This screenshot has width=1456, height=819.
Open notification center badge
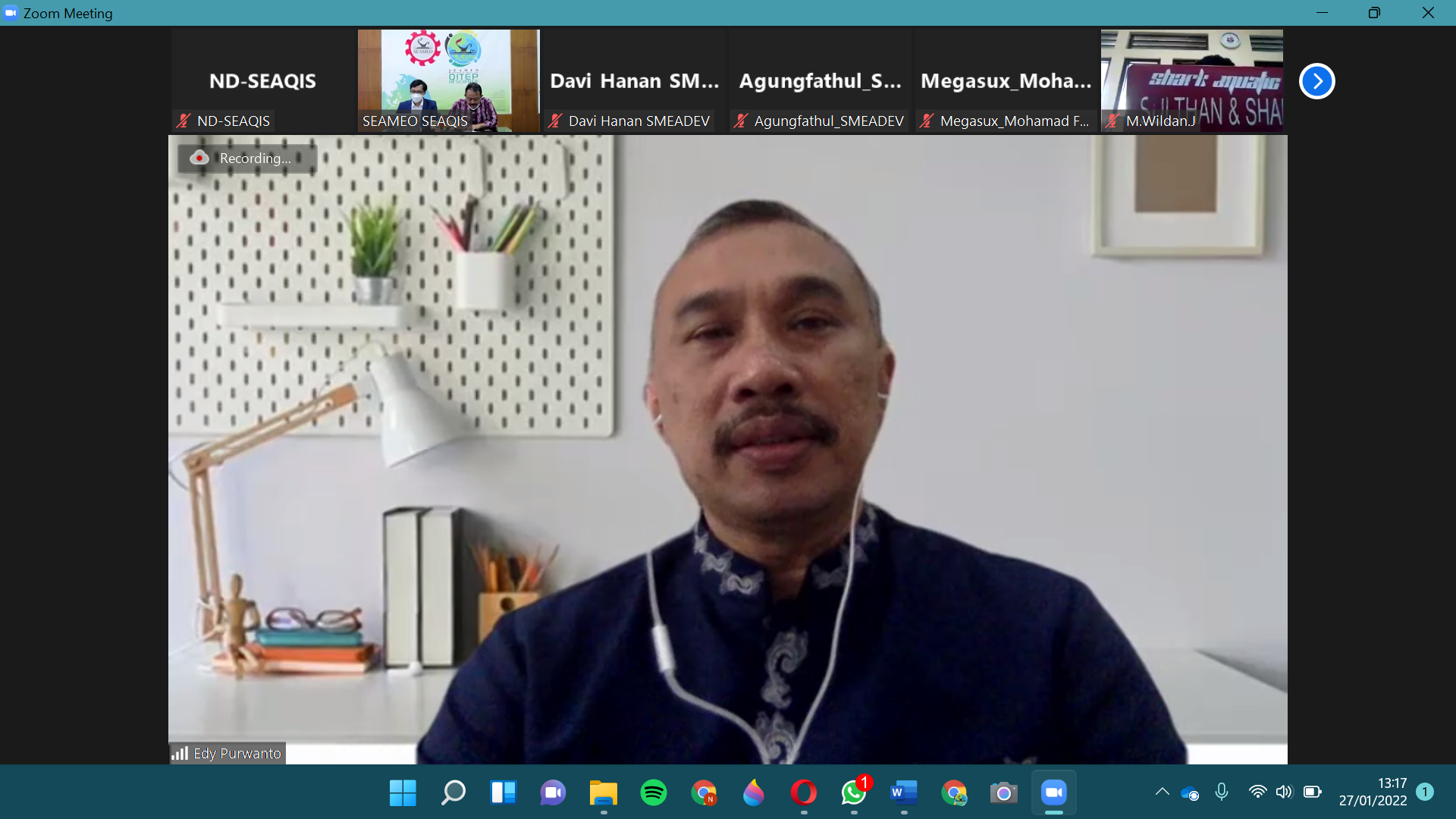(1424, 792)
